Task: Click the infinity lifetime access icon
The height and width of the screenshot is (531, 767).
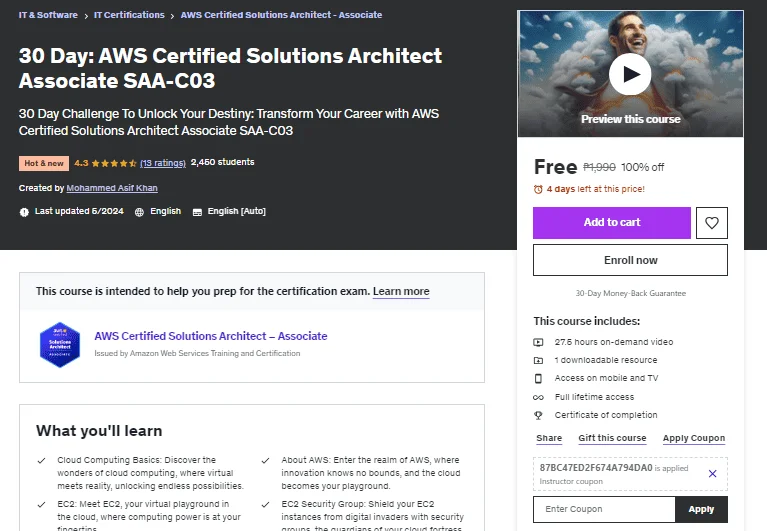Action: [x=538, y=397]
